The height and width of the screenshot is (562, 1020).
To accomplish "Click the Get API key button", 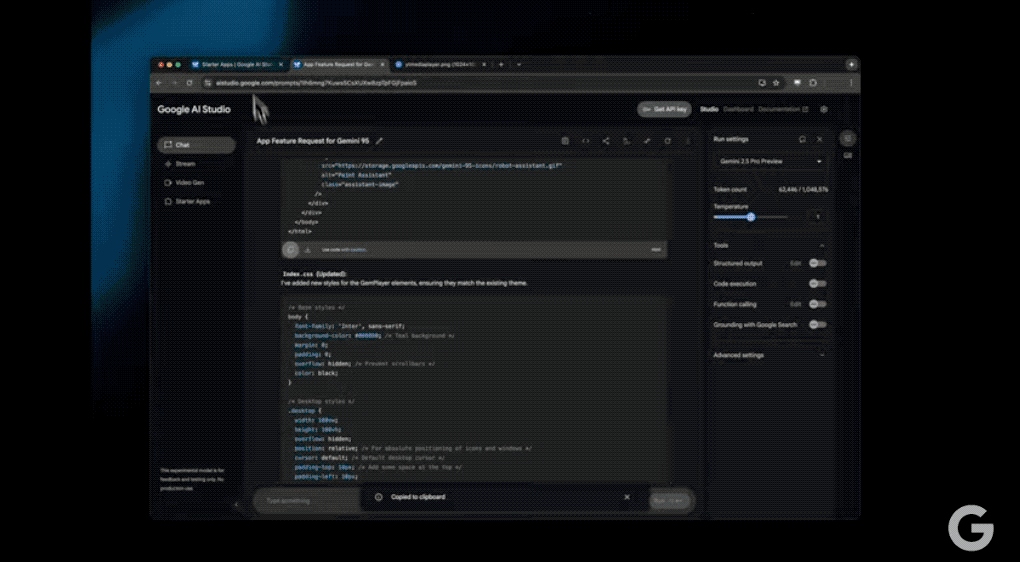I will [x=664, y=109].
